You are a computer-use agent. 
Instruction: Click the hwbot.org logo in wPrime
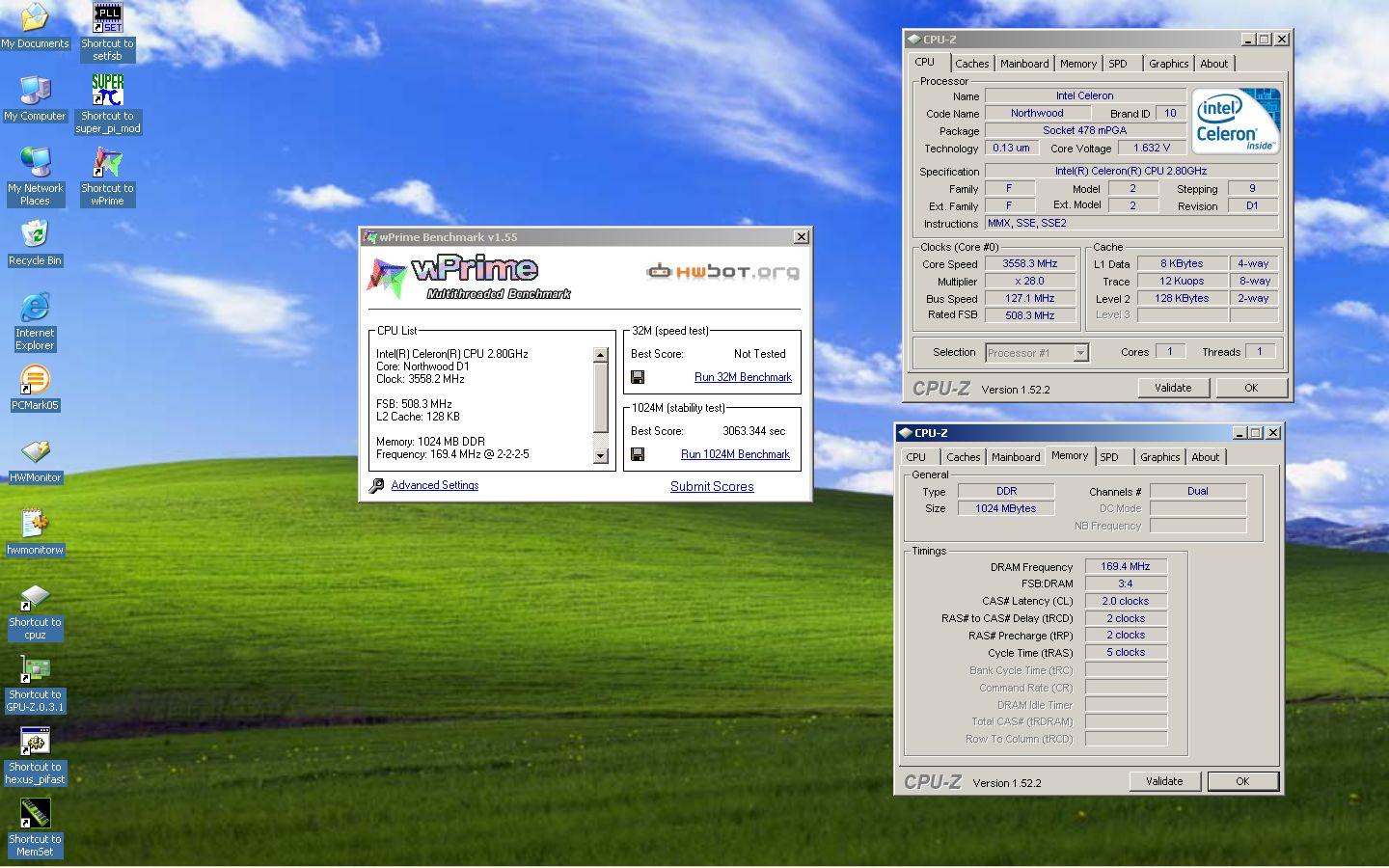[x=722, y=272]
